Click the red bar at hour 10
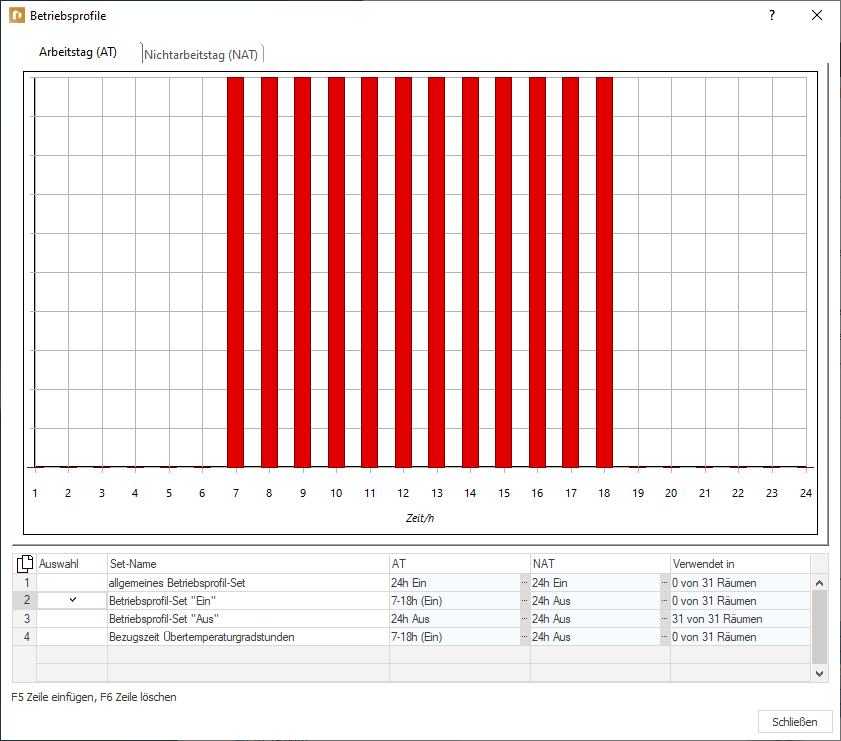Image resolution: width=841 pixels, height=741 pixels. (x=336, y=272)
